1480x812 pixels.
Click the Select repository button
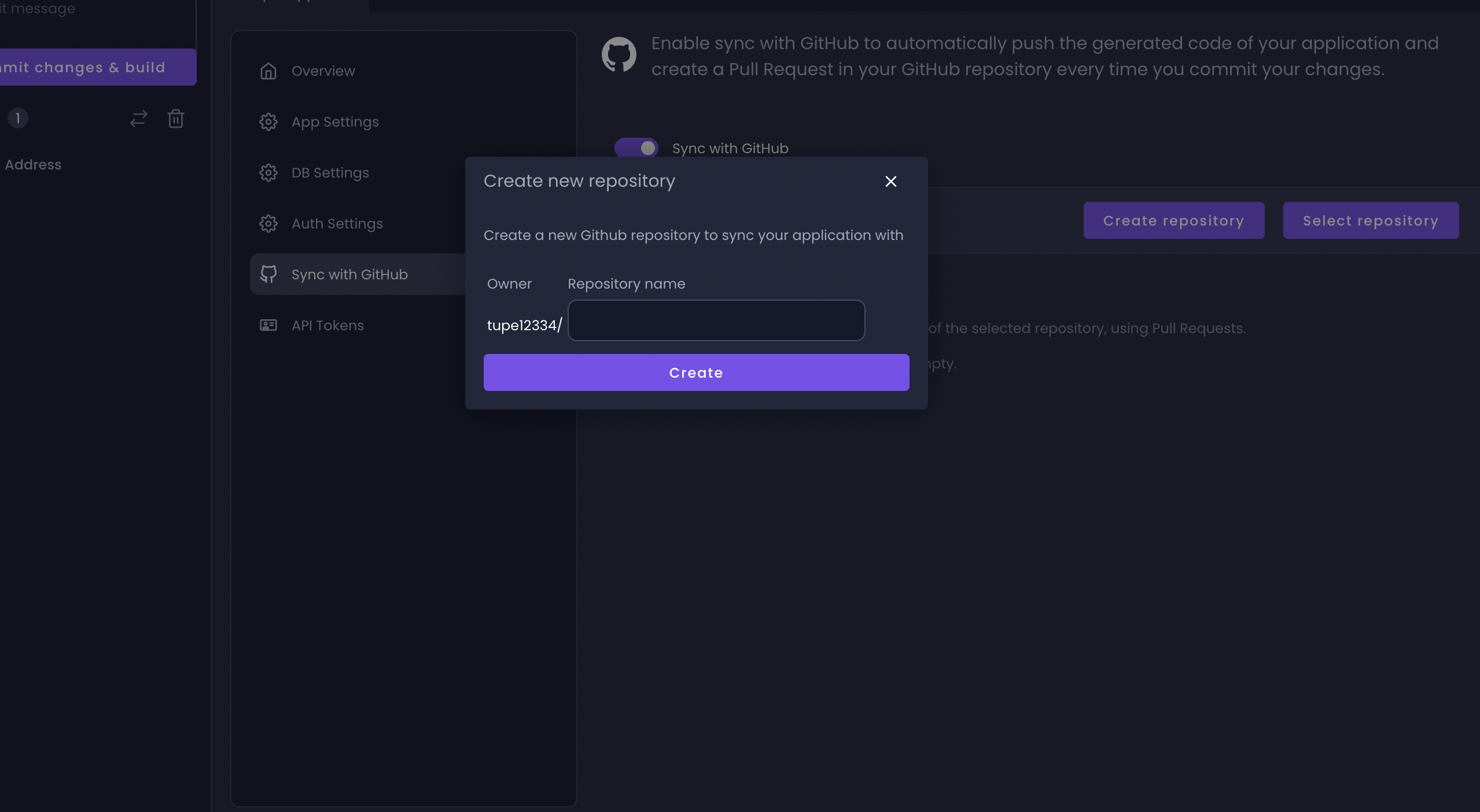pos(1370,220)
